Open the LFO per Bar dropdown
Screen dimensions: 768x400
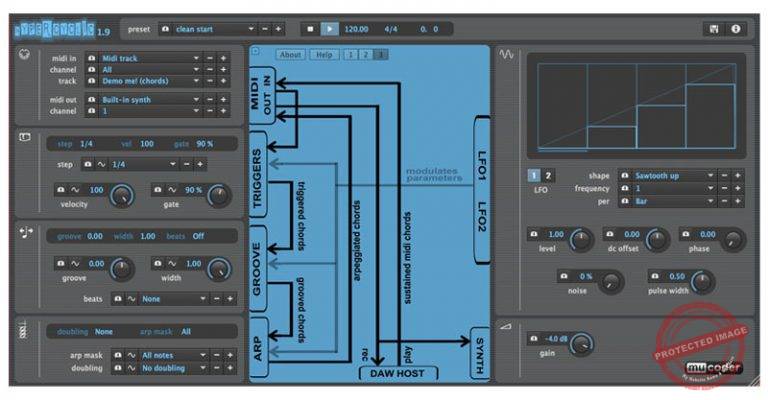coord(673,201)
